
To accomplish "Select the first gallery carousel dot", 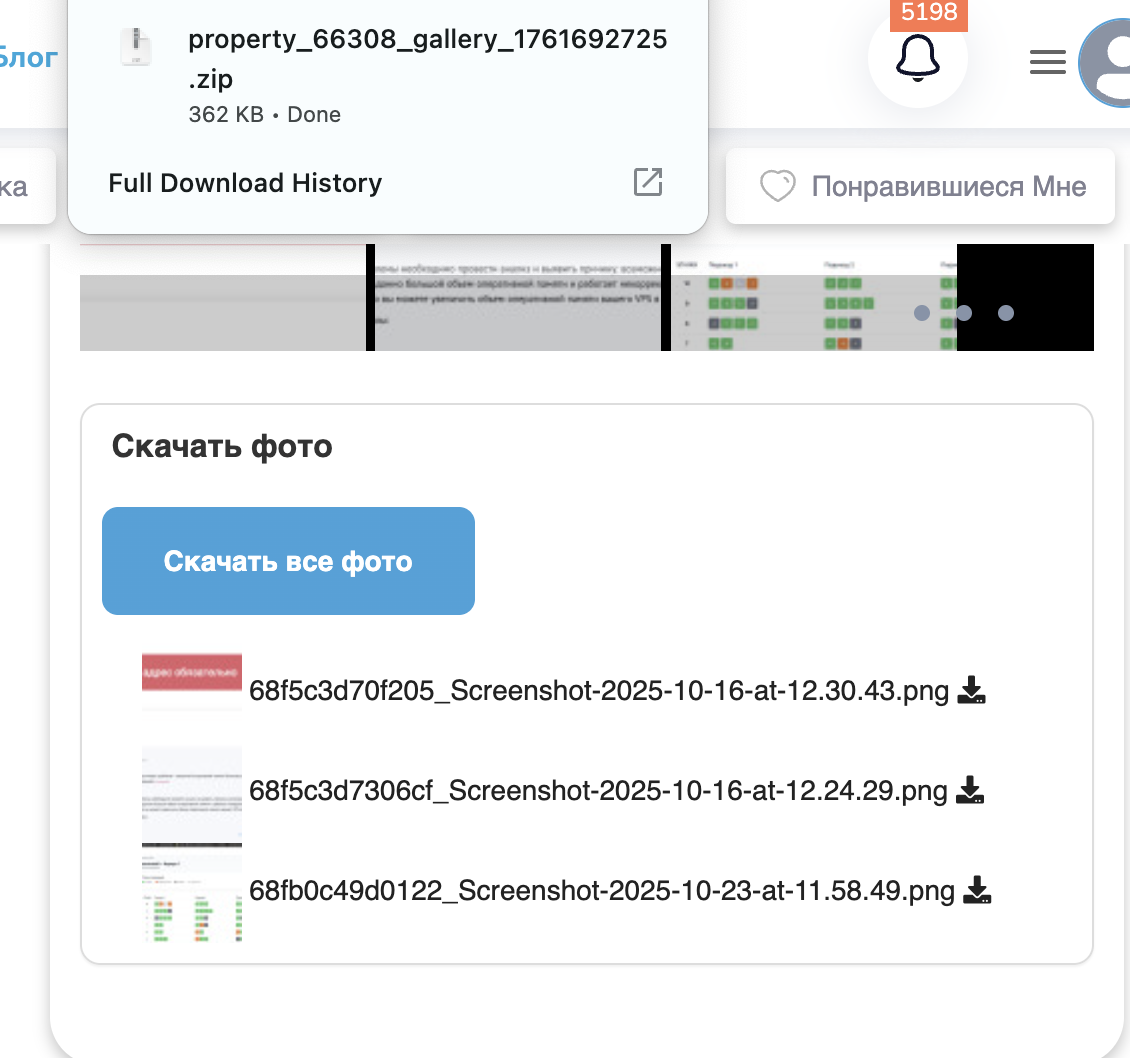I will tap(922, 313).
